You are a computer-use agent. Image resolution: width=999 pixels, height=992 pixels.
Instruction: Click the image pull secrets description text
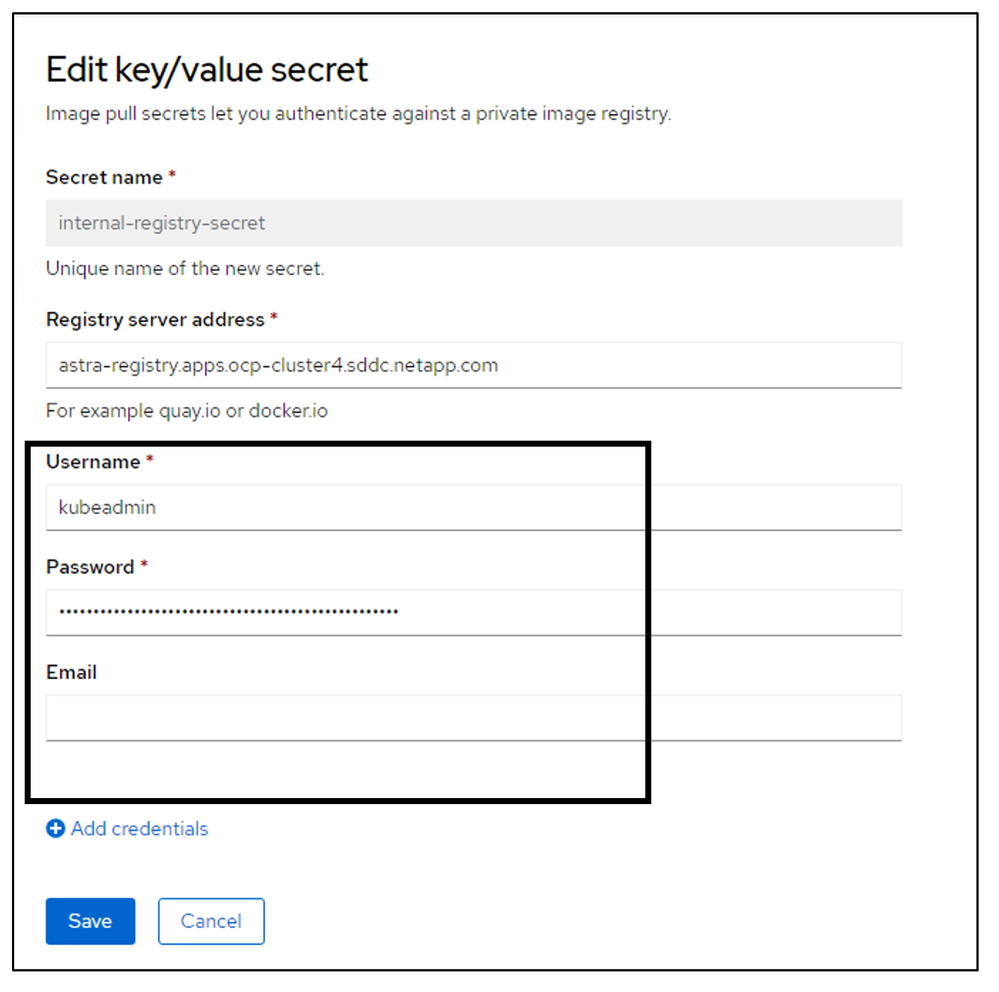click(358, 114)
